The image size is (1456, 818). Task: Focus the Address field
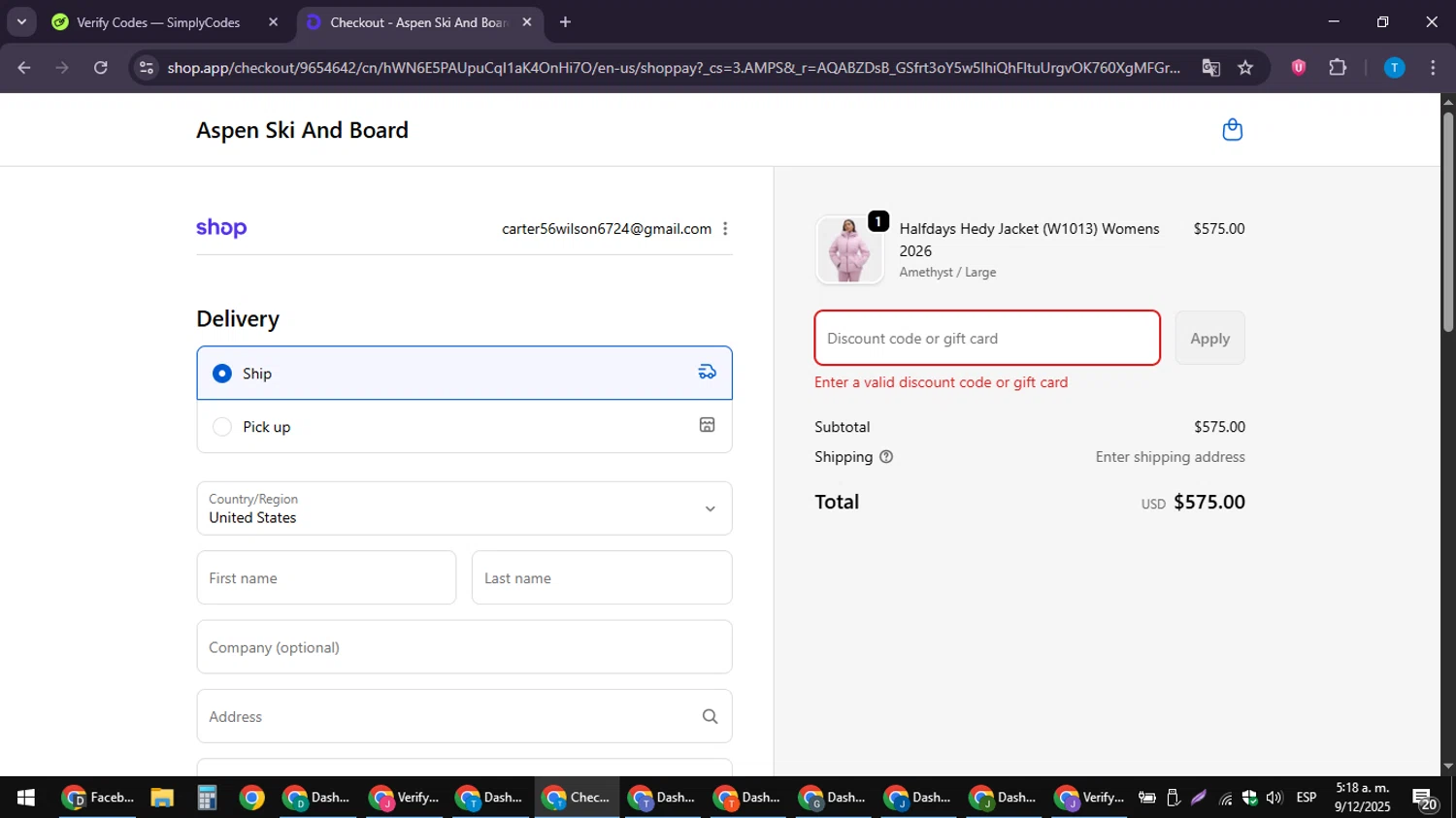coord(464,716)
